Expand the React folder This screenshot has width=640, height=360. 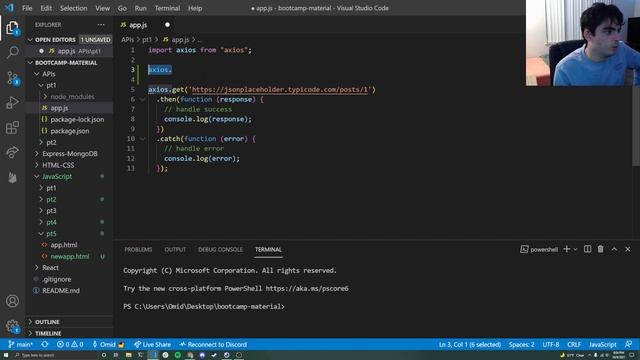pyautogui.click(x=50, y=268)
